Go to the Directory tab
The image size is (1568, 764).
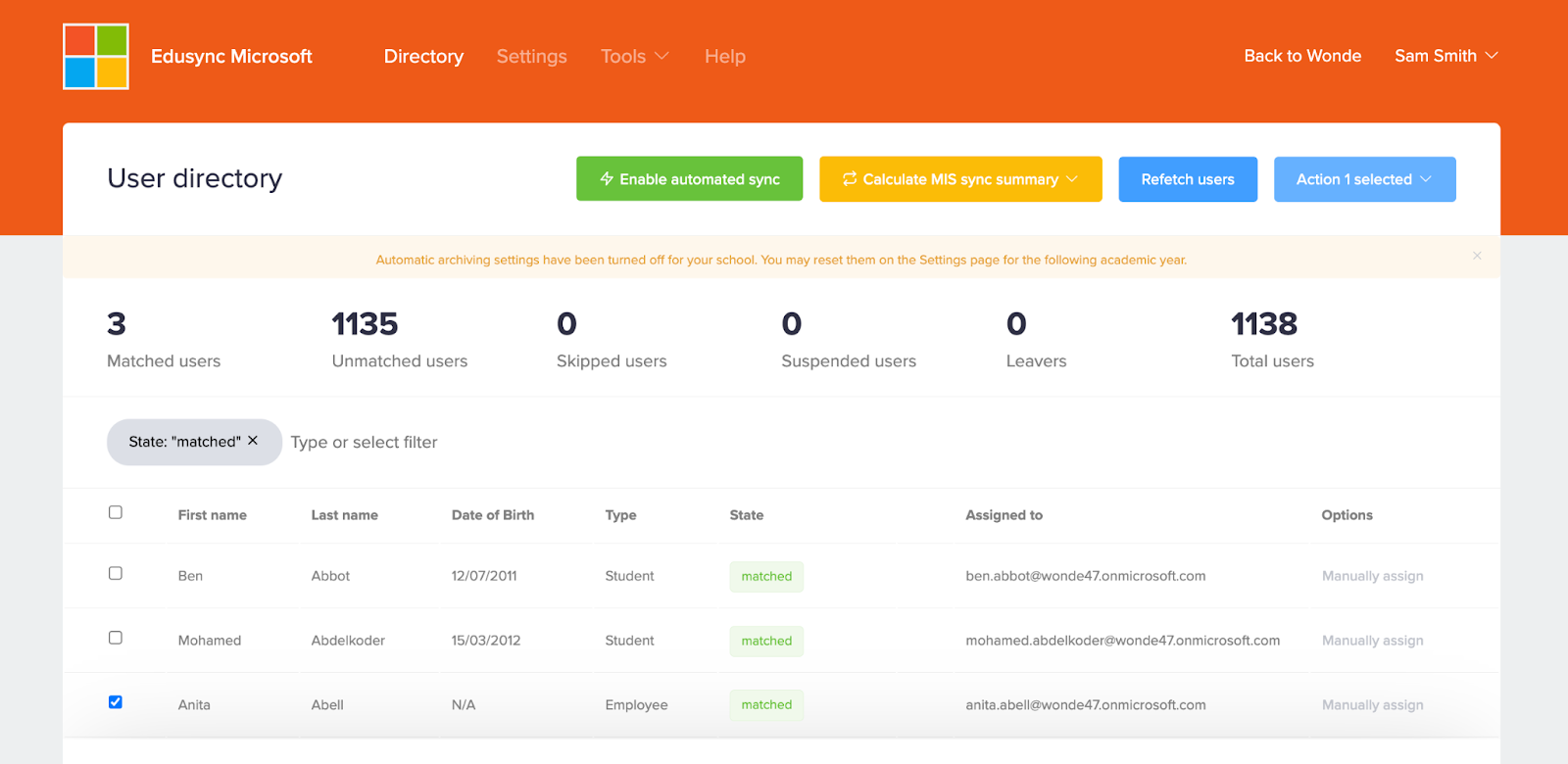coord(423,57)
